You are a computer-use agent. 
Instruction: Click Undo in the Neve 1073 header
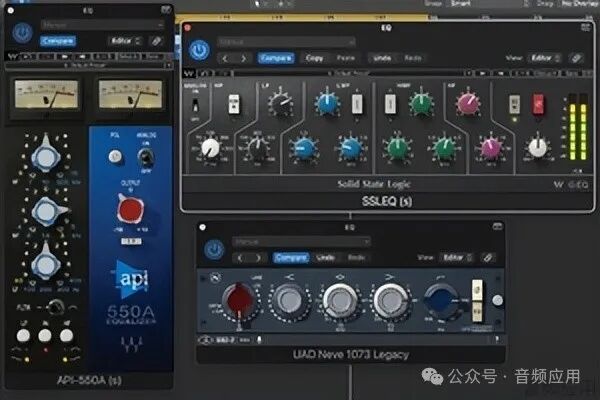(326, 258)
